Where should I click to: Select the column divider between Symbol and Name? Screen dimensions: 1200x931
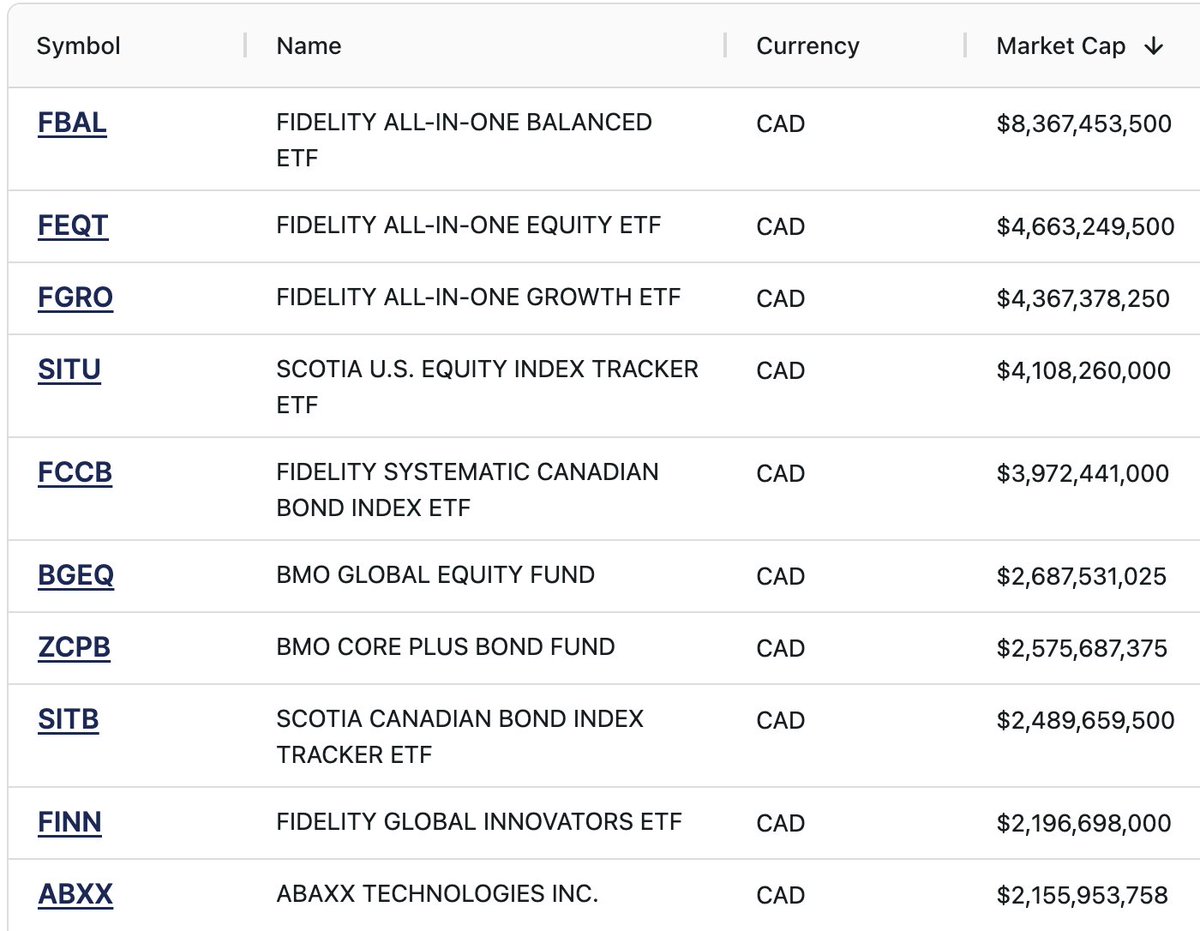click(245, 46)
